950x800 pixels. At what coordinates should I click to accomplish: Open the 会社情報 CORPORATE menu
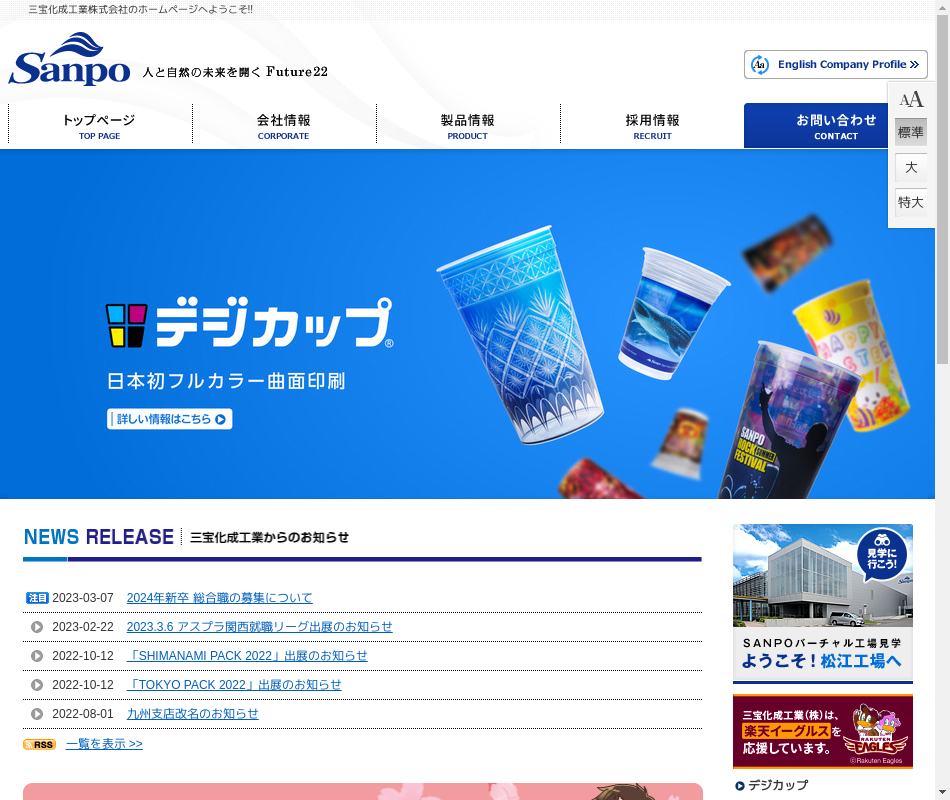(x=284, y=126)
